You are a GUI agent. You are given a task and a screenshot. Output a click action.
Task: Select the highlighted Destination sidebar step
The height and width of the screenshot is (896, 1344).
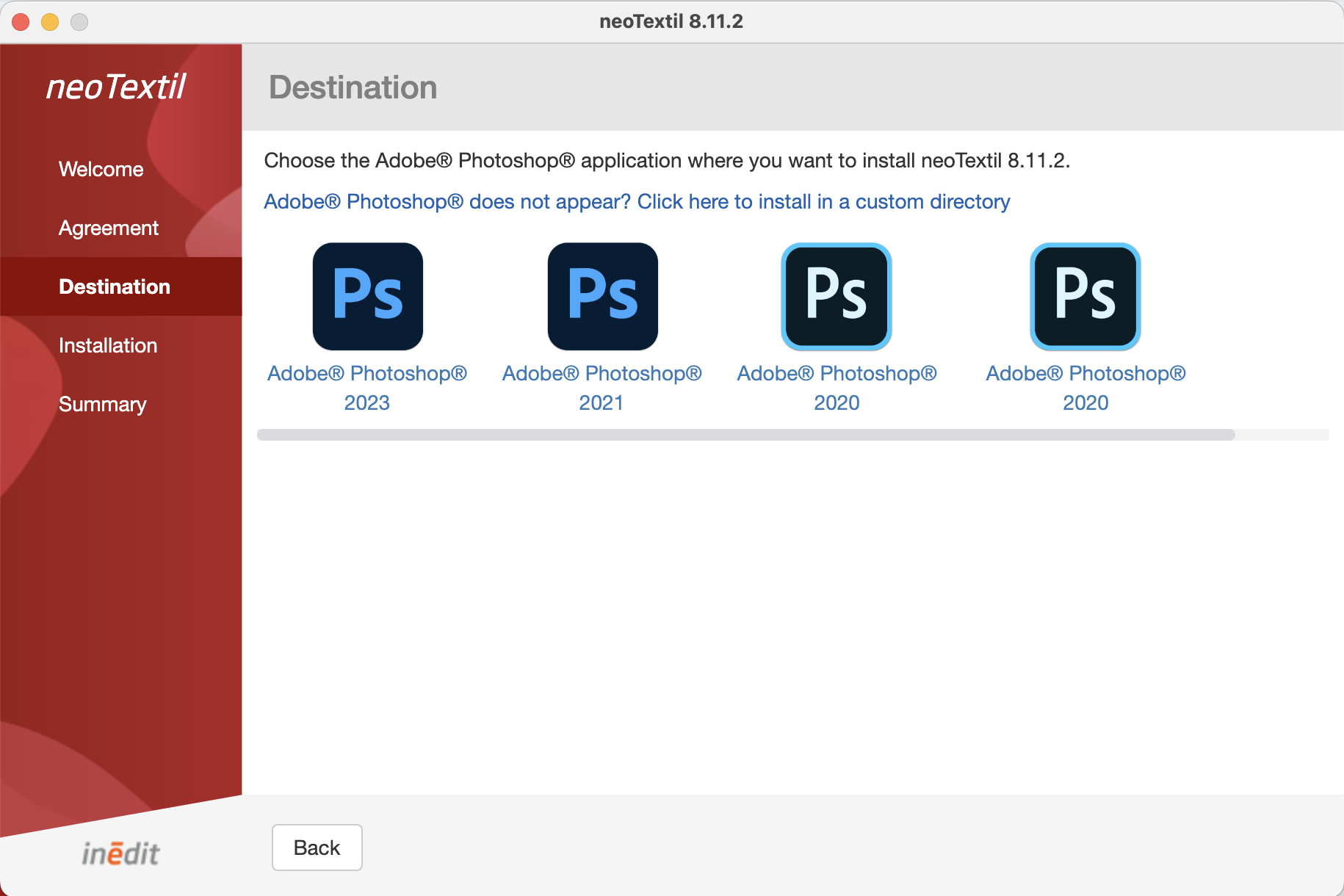point(121,286)
